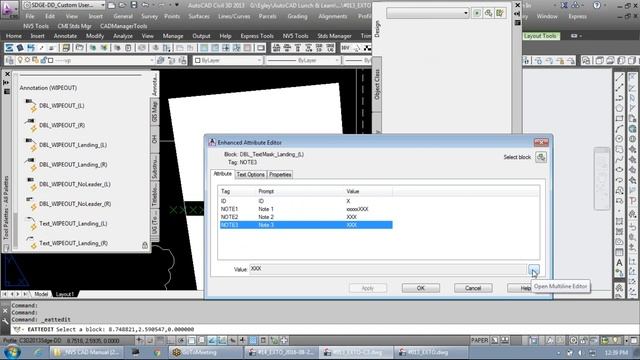The height and width of the screenshot is (360, 640).
Task: Choose the Multiline Text 'A' tool
Action: point(619,262)
